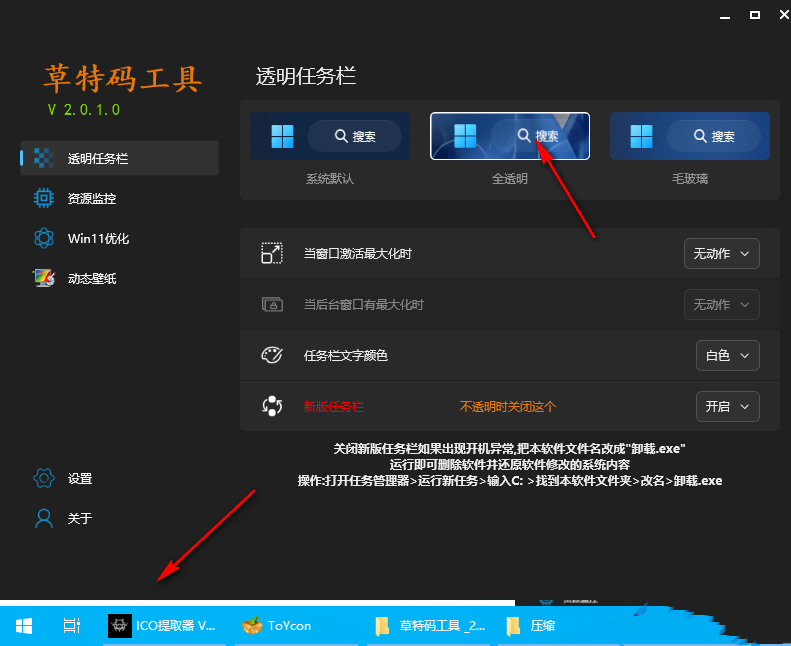Viewport: 791px width, 646px height.
Task: Click the 毛玻璃 label text
Action: coord(690,179)
